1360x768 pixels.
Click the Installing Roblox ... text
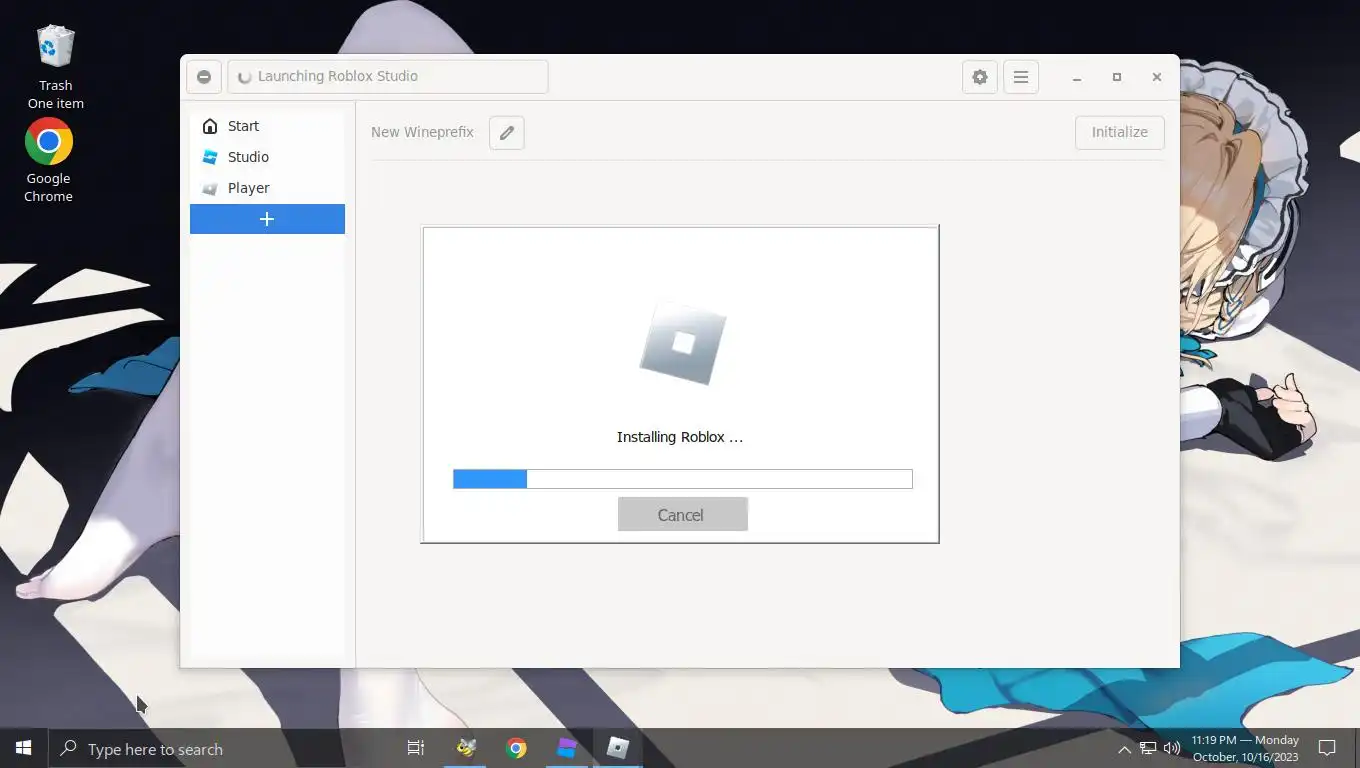pyautogui.click(x=680, y=437)
